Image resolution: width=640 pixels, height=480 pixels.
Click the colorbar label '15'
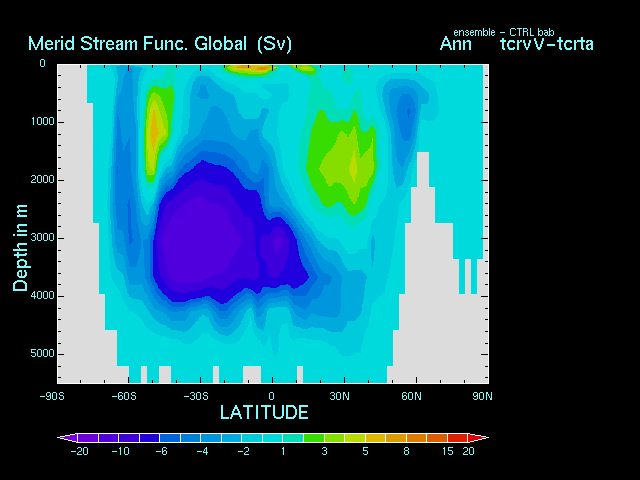tap(447, 451)
